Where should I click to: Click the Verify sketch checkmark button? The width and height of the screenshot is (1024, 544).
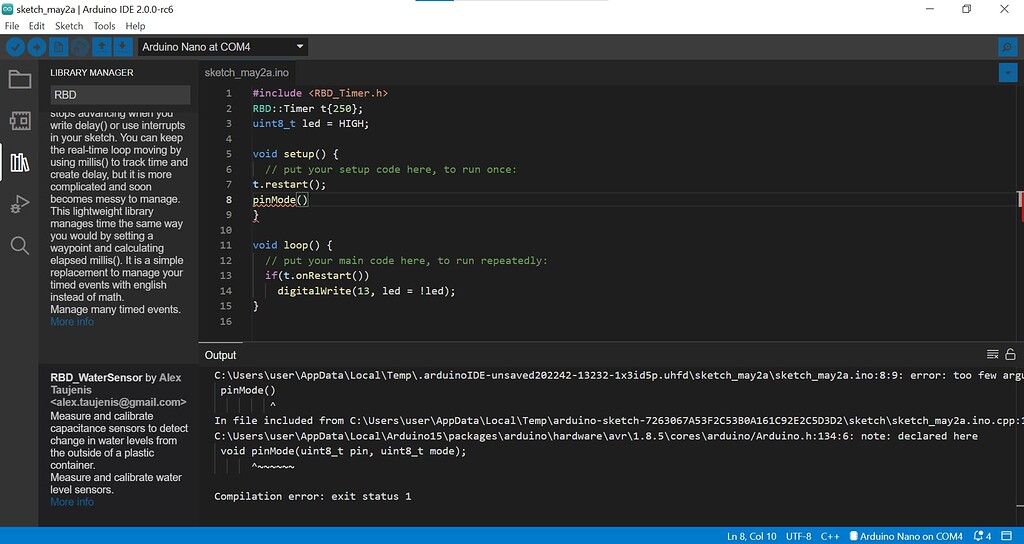[16, 47]
